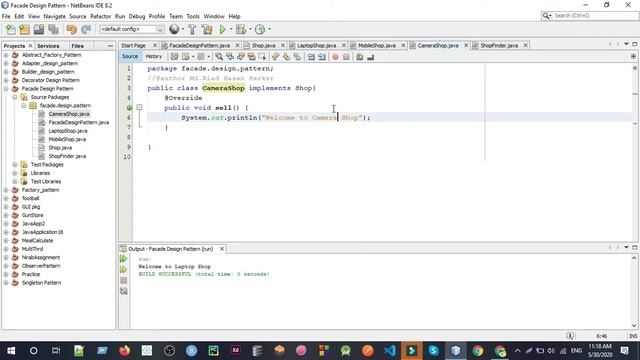Click Shift Line Left icon in editor toolbar
The image size is (640, 360).
(x=311, y=57)
